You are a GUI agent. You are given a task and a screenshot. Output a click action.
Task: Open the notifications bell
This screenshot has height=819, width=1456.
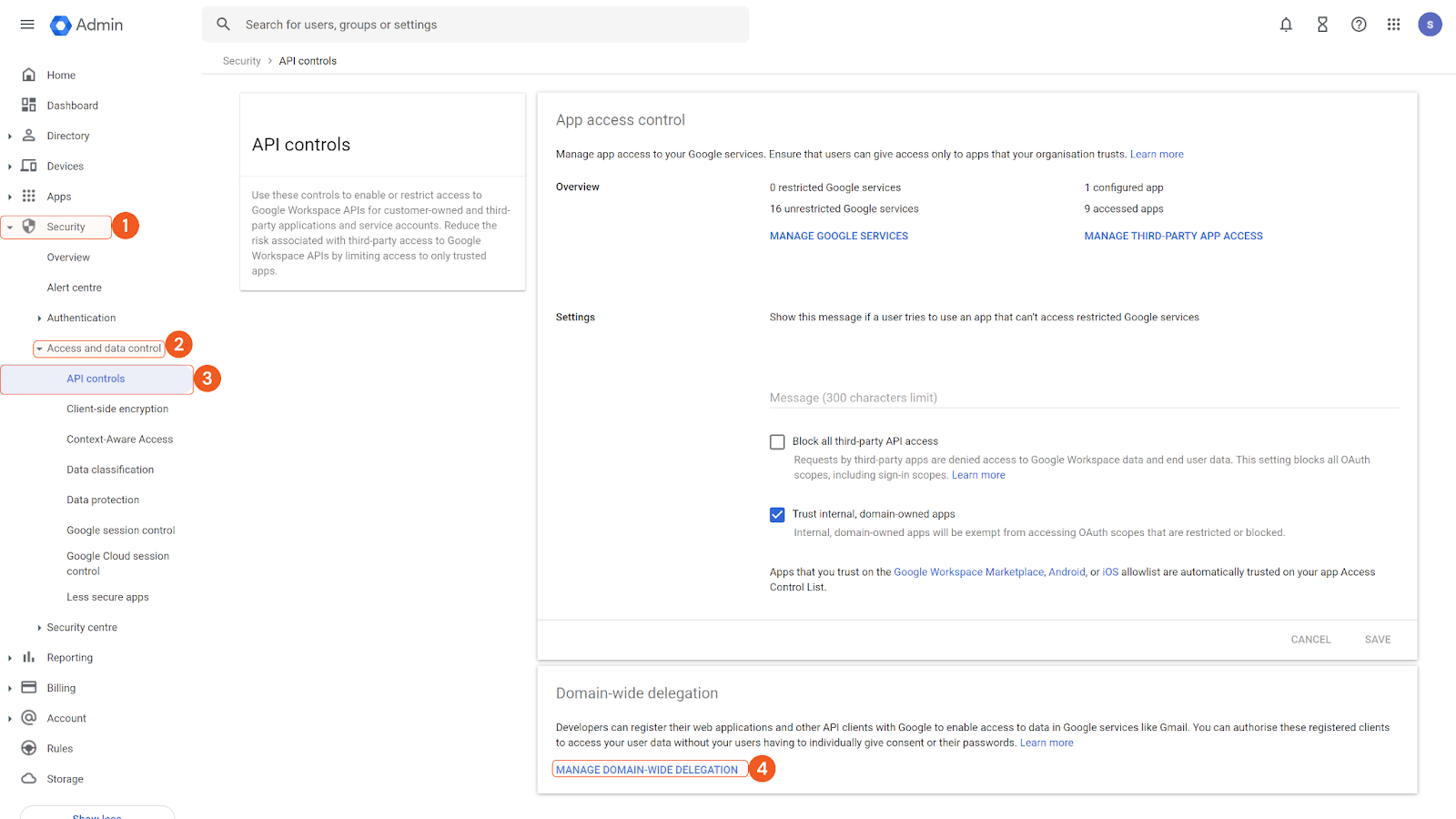1286,25
